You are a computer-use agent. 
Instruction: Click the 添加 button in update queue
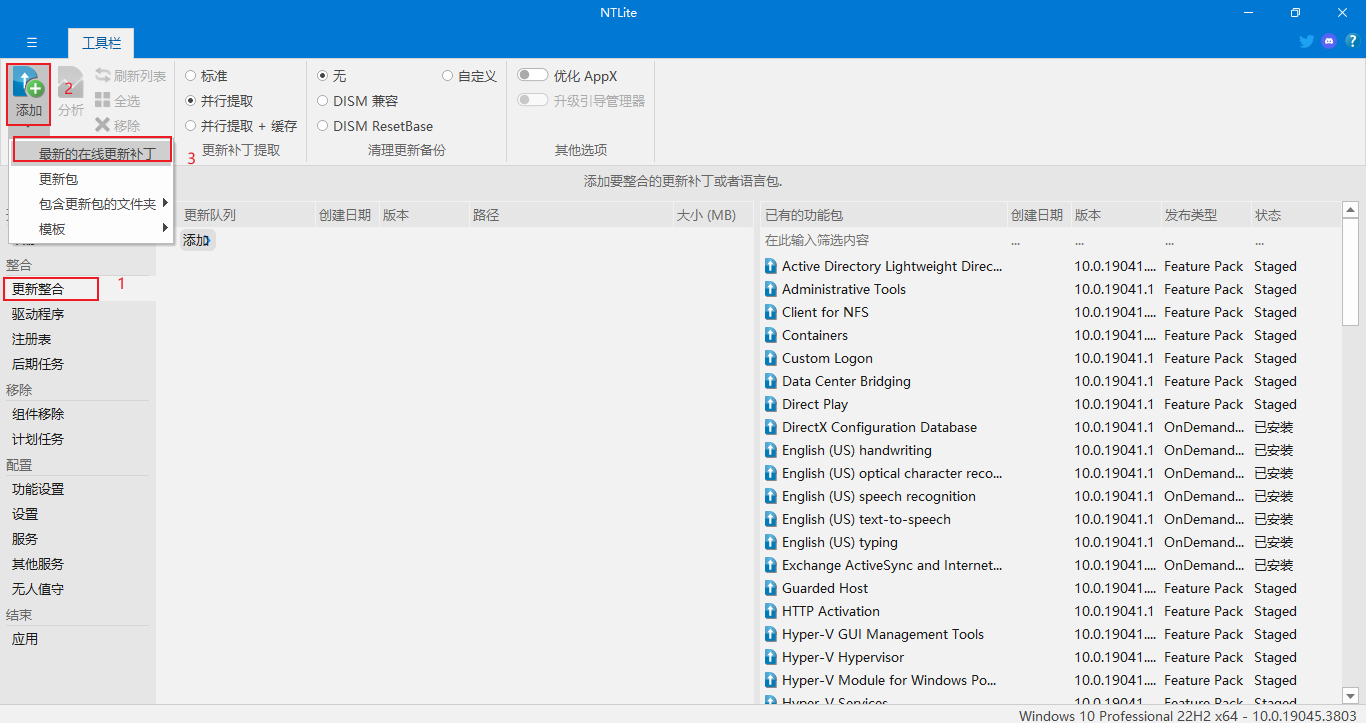coord(197,240)
